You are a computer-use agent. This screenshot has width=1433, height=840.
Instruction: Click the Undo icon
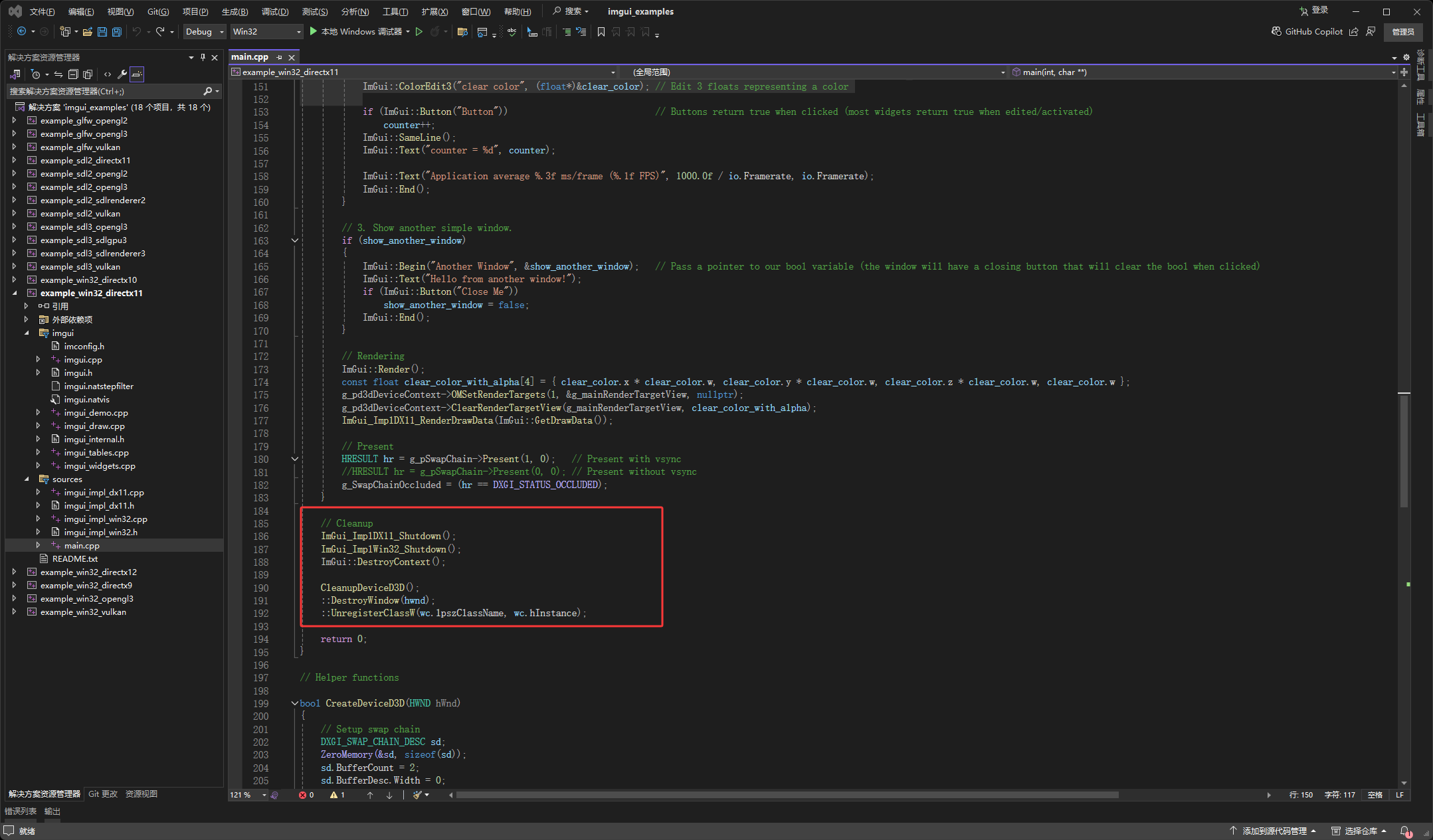137,32
